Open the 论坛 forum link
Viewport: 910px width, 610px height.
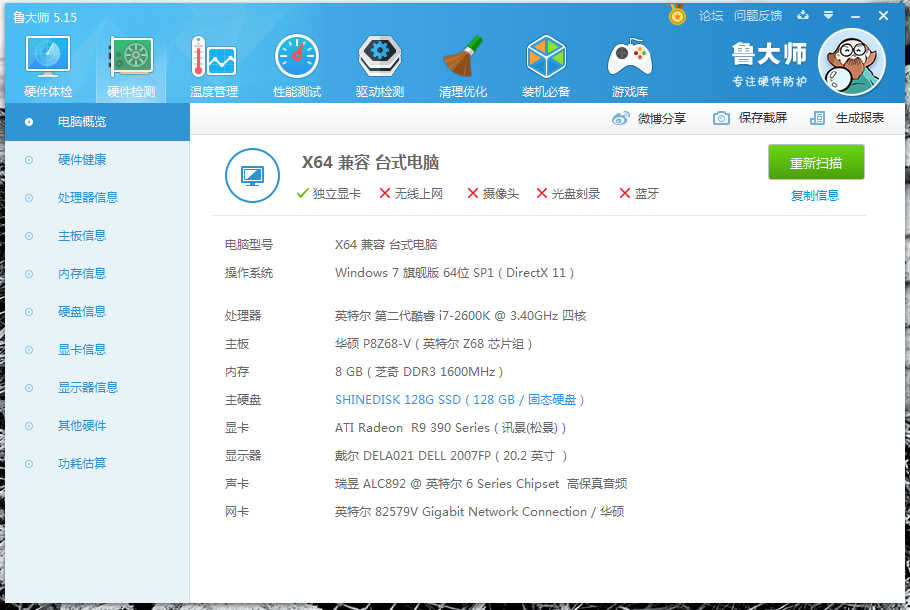(x=711, y=16)
